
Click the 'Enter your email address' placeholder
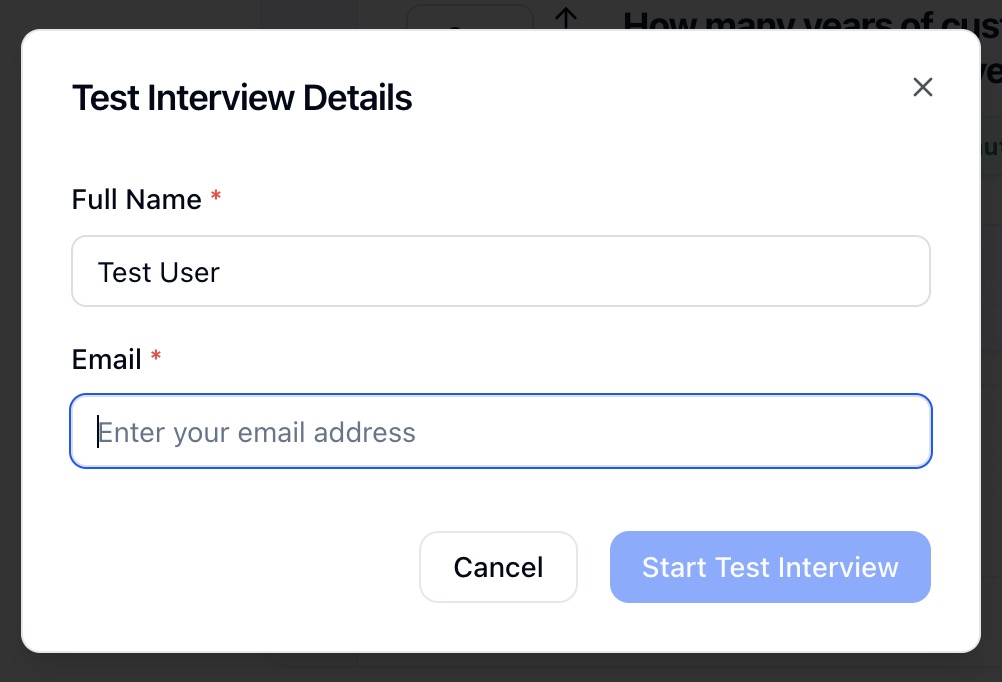click(x=256, y=432)
